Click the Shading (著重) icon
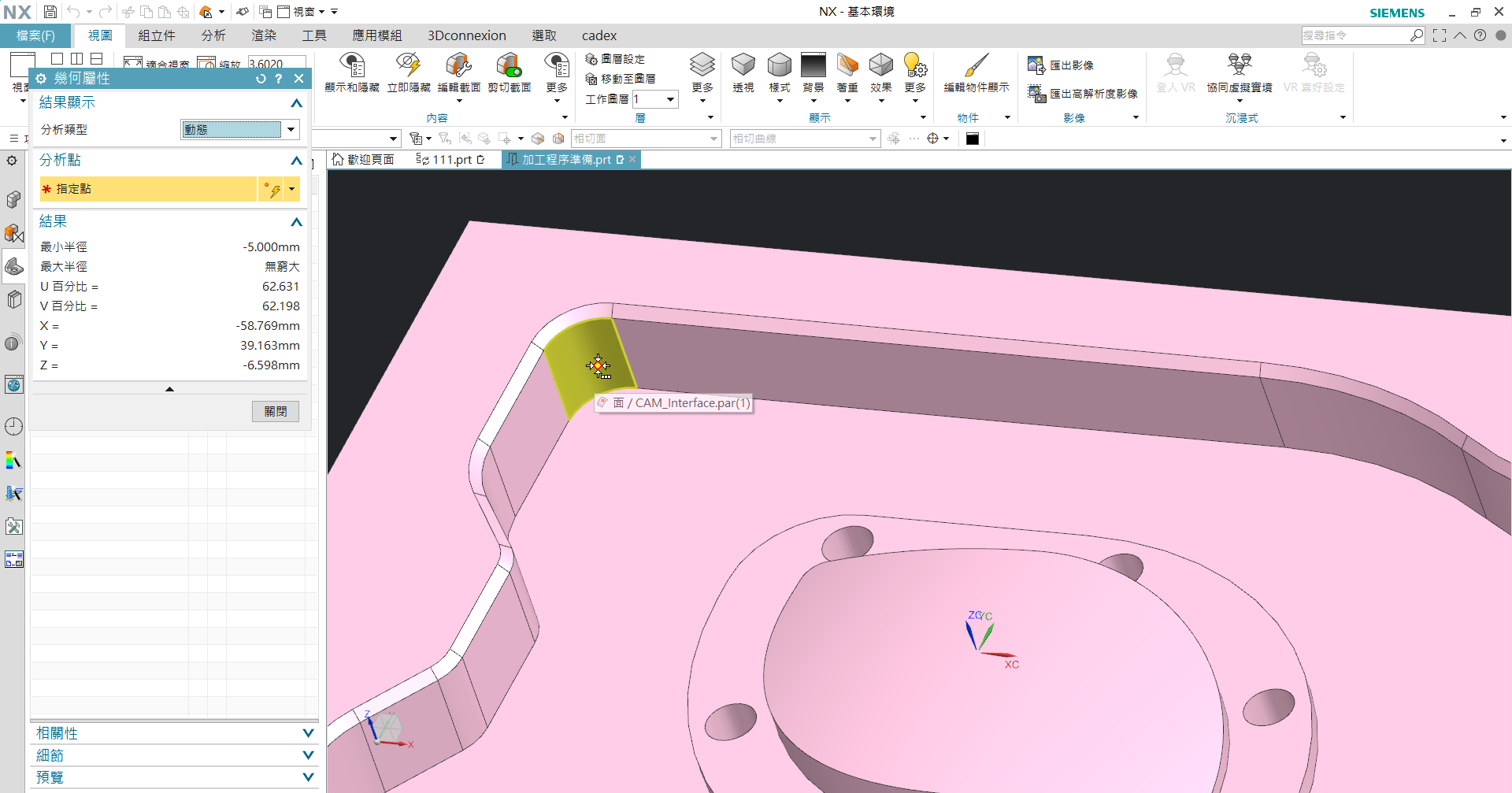Image resolution: width=1512 pixels, height=793 pixels. tap(847, 65)
